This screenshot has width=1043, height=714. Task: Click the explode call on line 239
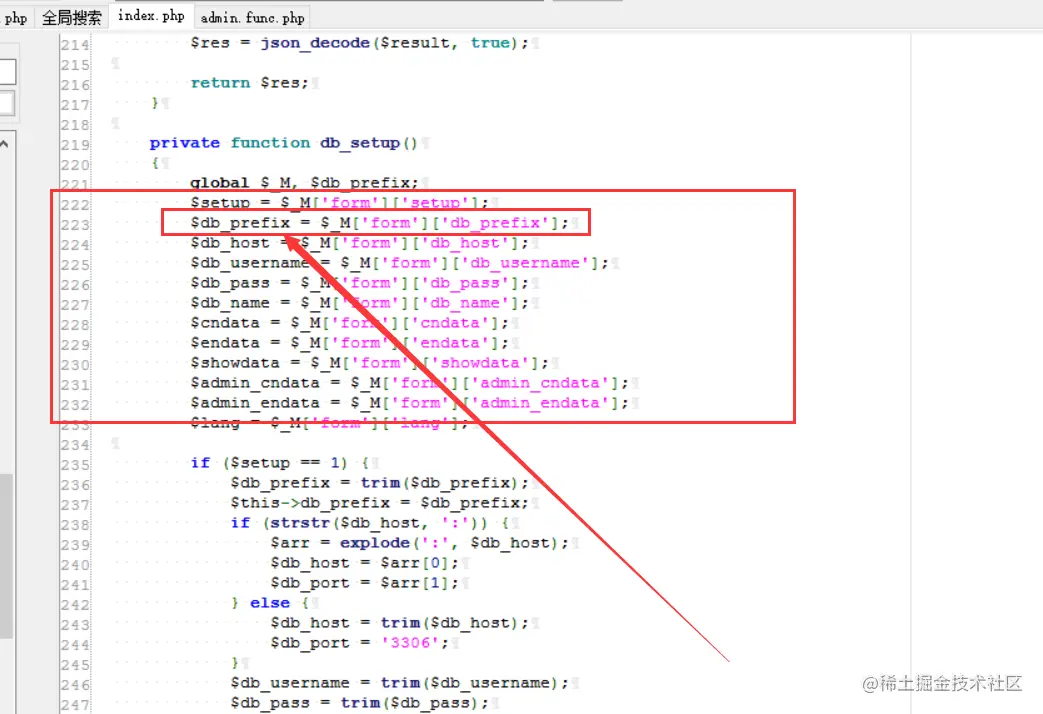tap(454, 543)
